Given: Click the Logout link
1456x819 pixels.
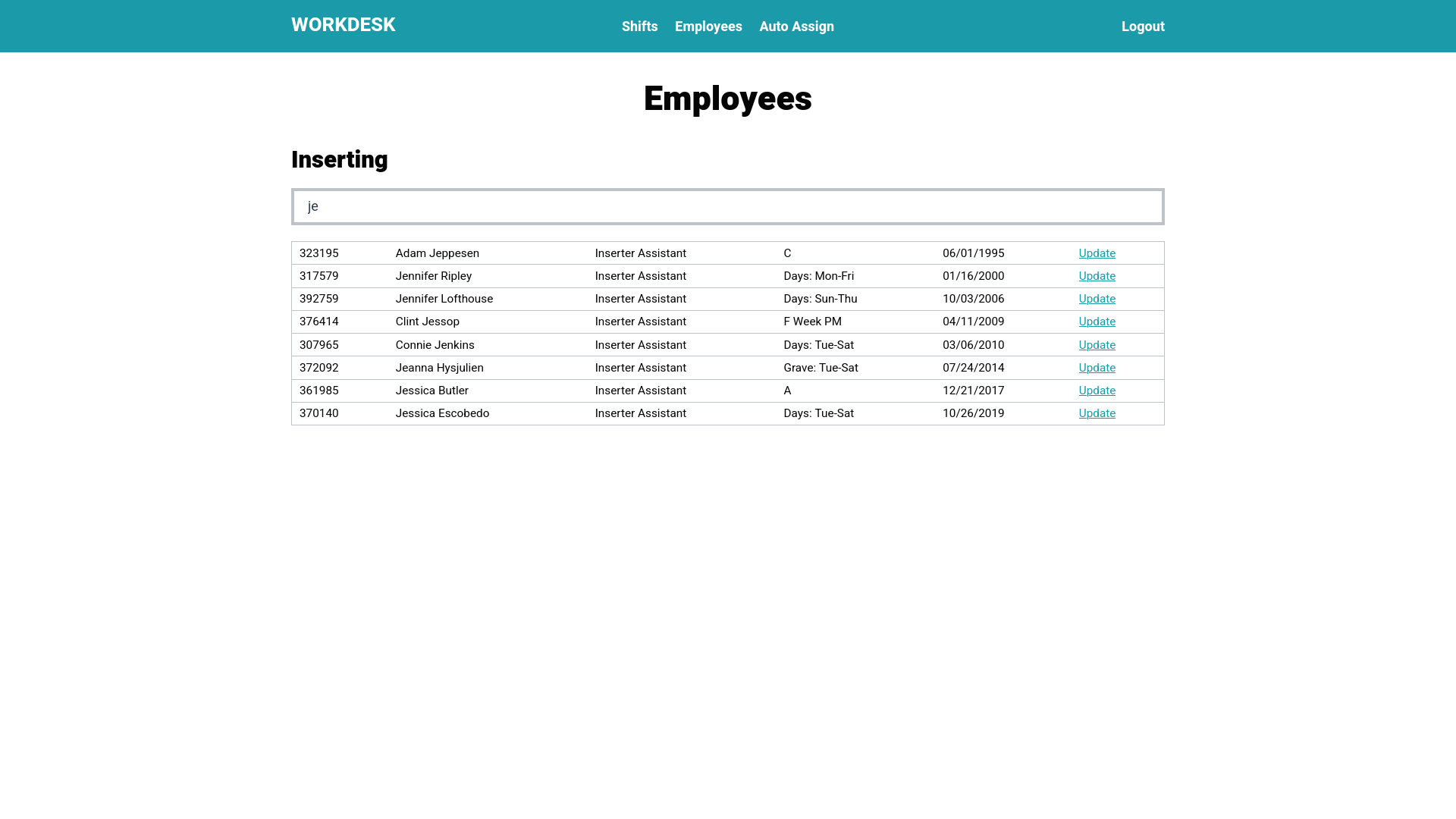Looking at the screenshot, I should 1142,27.
